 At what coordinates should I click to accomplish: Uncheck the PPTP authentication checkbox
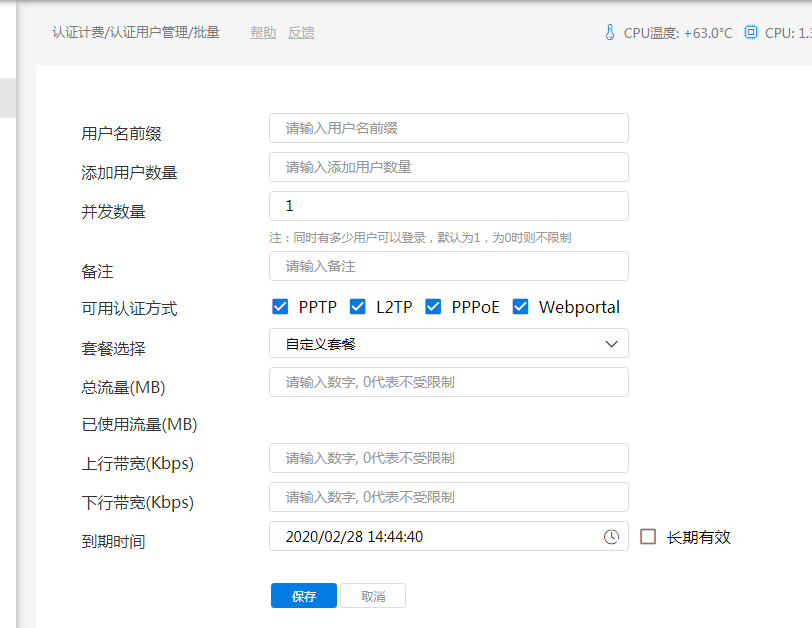280,307
